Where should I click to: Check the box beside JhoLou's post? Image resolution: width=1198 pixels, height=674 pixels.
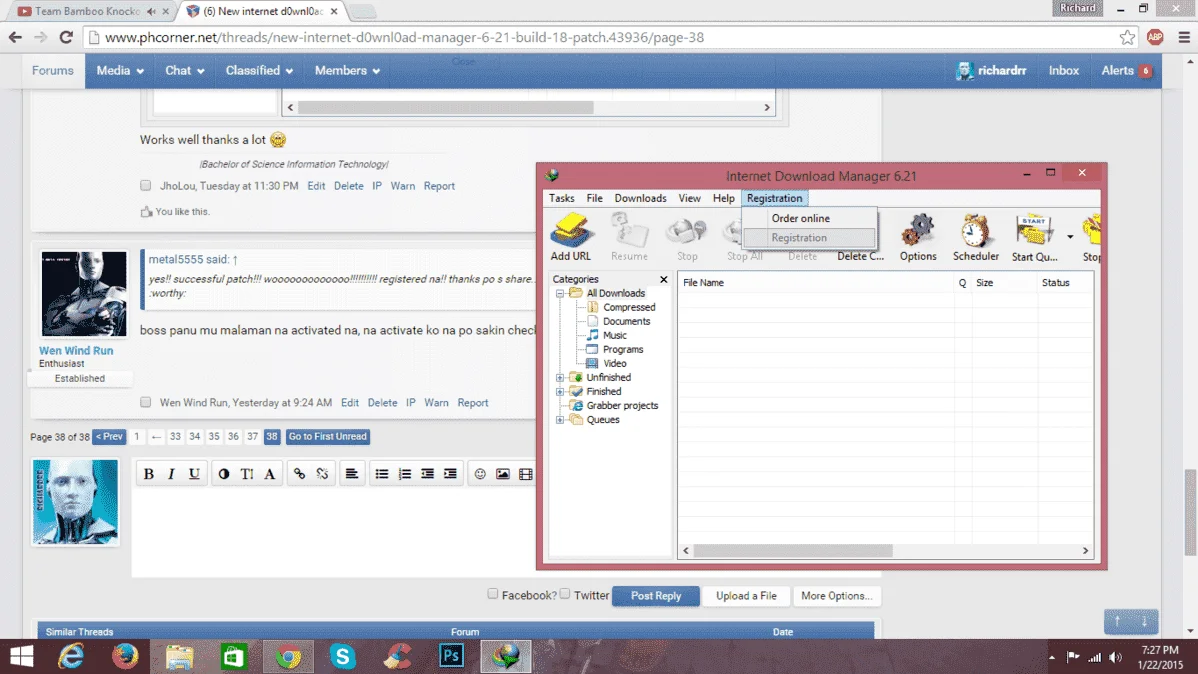pyautogui.click(x=145, y=186)
